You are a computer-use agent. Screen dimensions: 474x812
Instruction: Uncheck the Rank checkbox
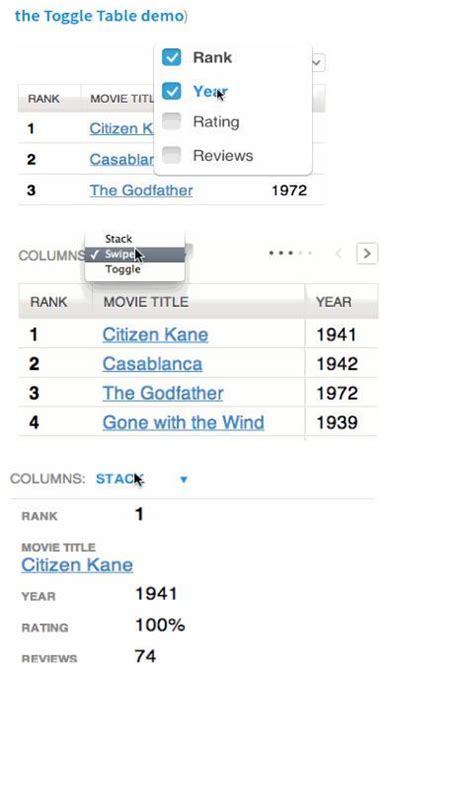pos(171,57)
